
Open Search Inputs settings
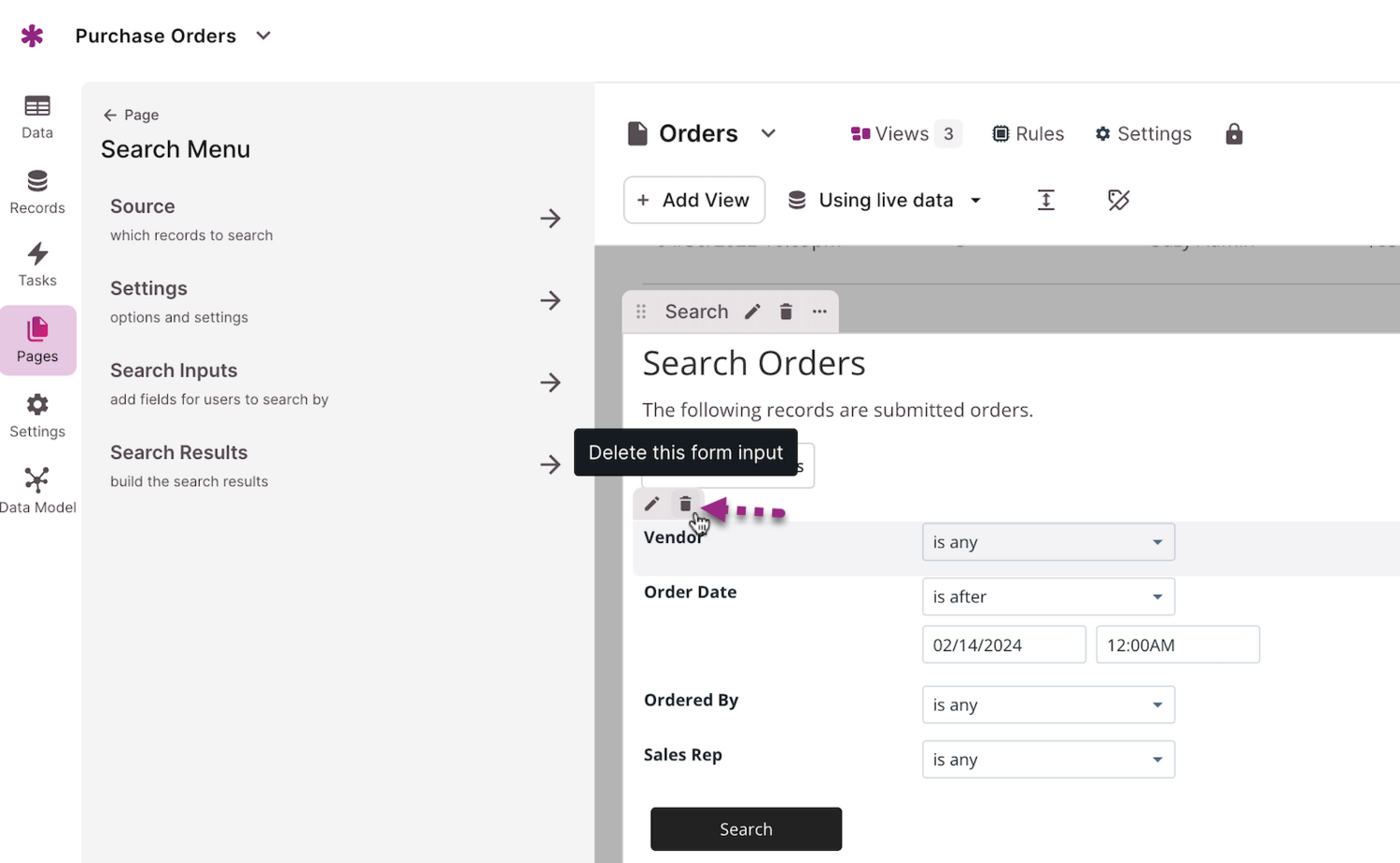[x=336, y=383]
